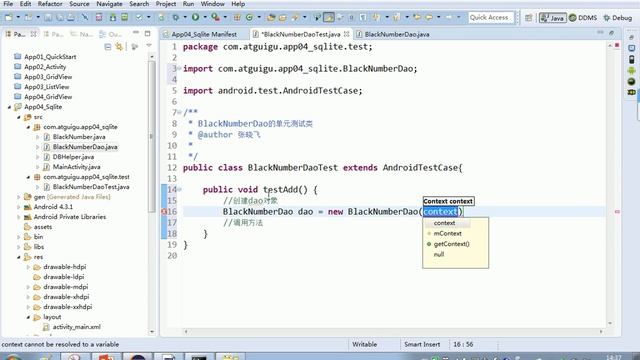Toggle Mark Occurrences in toolbar
The width and height of the screenshot is (640, 360).
point(329,18)
